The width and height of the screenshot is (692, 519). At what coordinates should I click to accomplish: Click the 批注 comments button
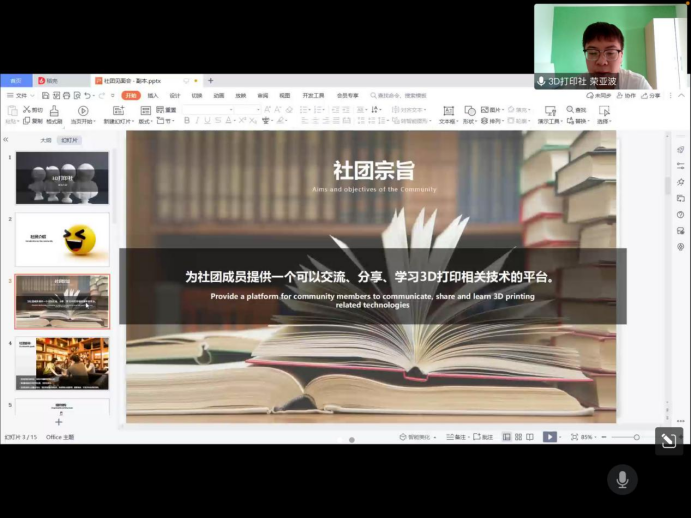483,437
